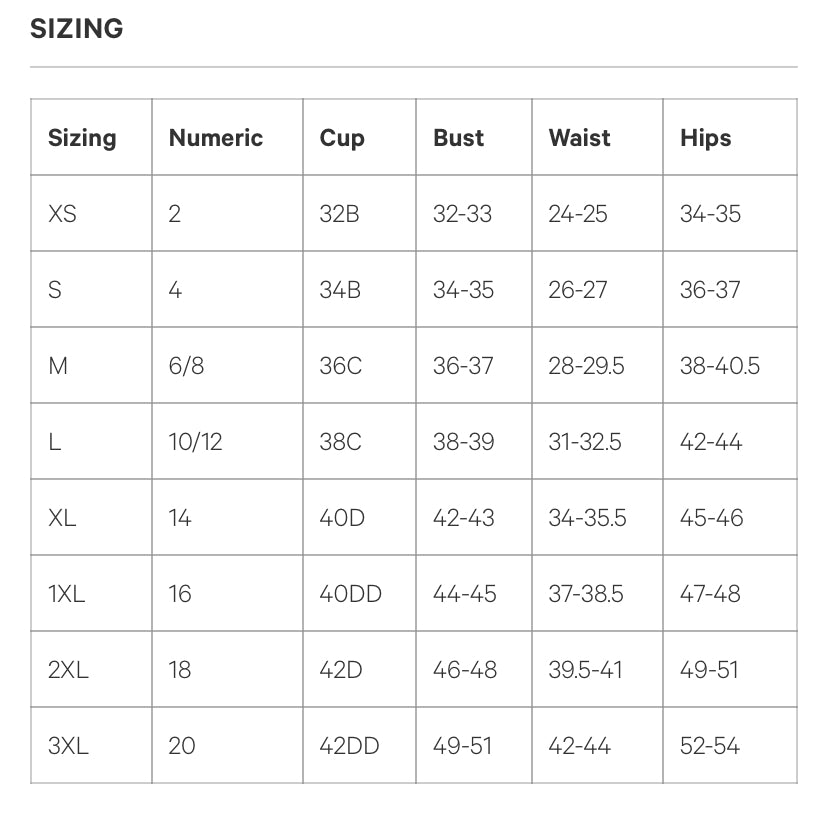The image size is (828, 825).
Task: Click the SIZING heading
Action: [x=77, y=29]
